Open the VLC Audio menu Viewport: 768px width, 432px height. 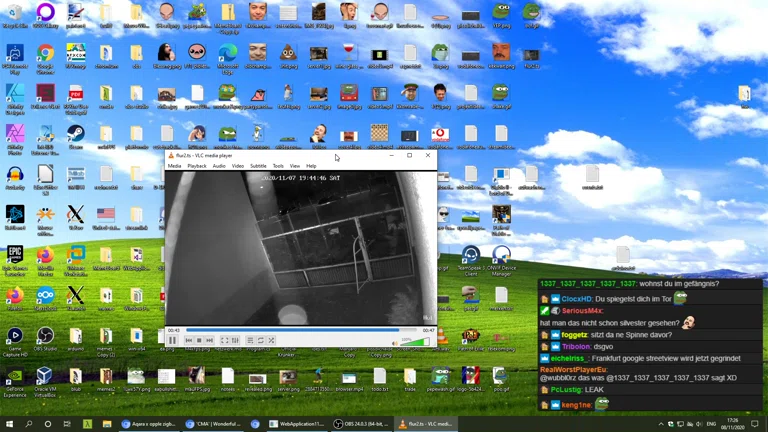(x=219, y=166)
